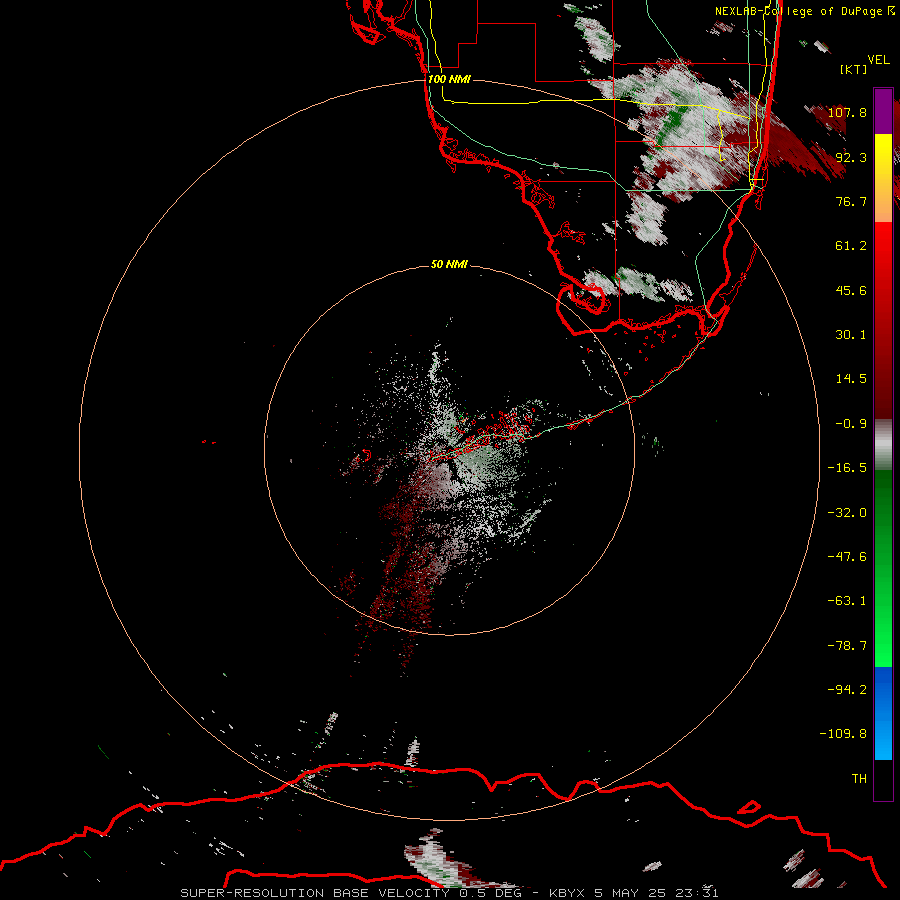Click the 76.7 legend value
The image size is (900, 900).
pos(851,201)
